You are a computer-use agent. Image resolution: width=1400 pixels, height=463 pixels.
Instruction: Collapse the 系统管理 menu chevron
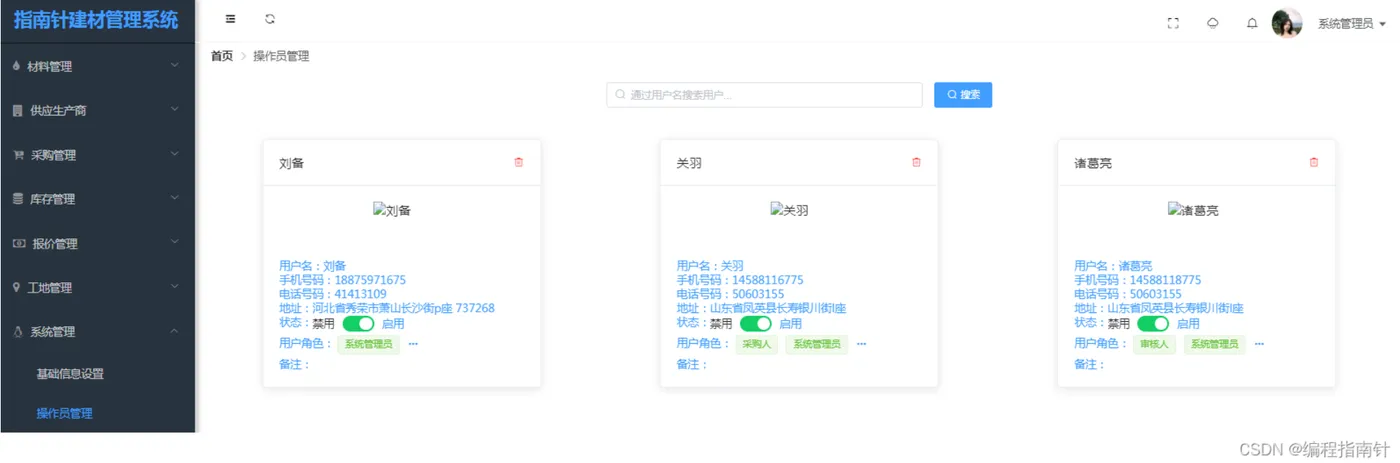(175, 331)
